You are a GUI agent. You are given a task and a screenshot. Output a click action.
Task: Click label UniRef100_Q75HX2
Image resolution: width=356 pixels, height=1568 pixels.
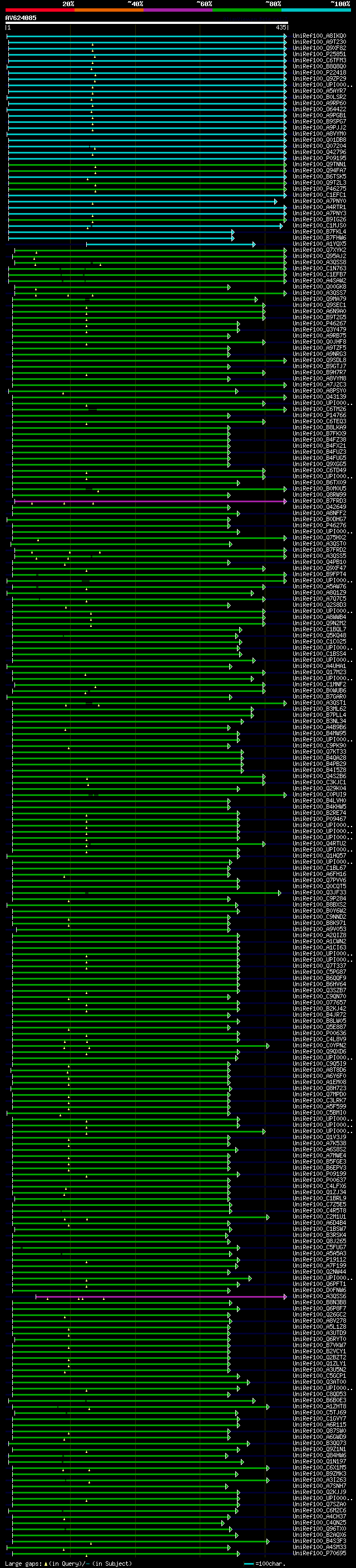[319, 538]
